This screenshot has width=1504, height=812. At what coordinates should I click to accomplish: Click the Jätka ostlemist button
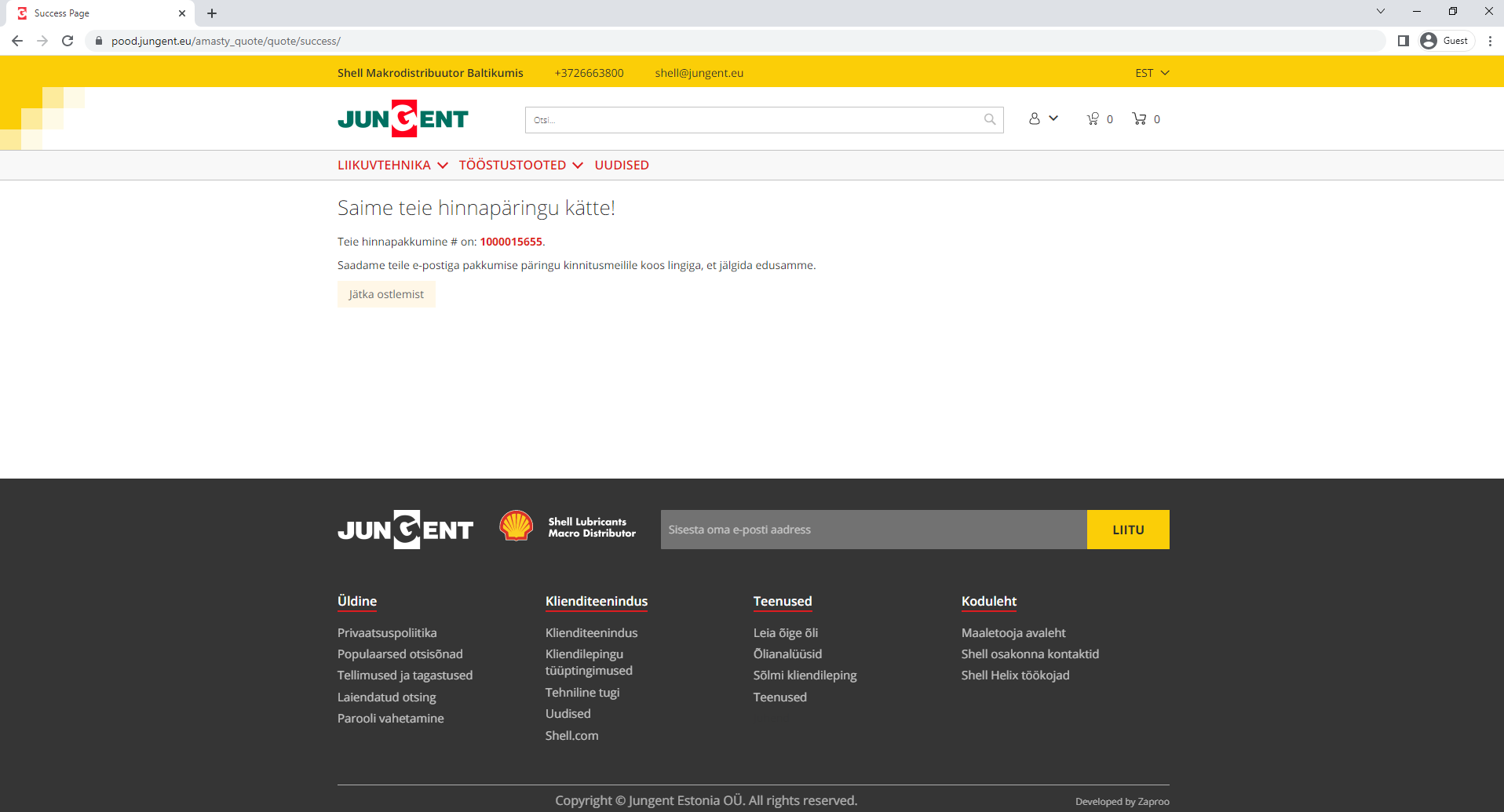(386, 294)
